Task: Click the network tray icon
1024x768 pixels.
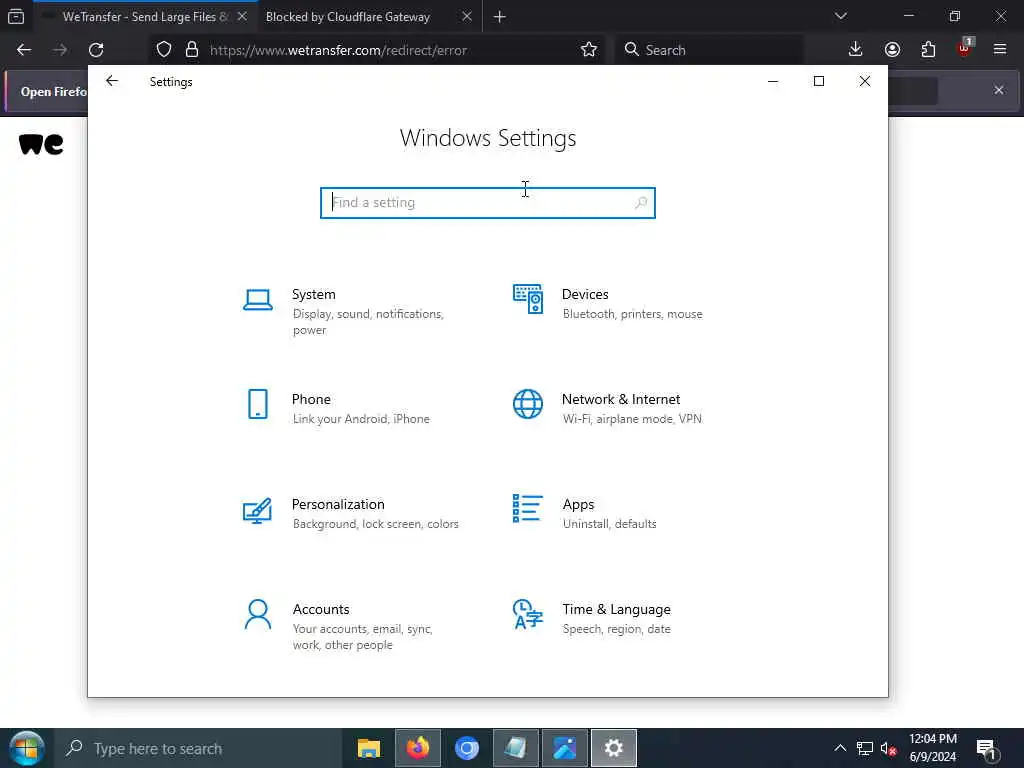Action: click(865, 749)
